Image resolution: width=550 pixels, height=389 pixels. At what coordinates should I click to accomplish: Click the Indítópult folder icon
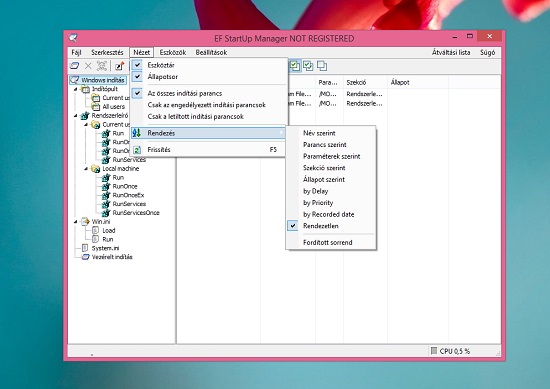click(x=86, y=89)
